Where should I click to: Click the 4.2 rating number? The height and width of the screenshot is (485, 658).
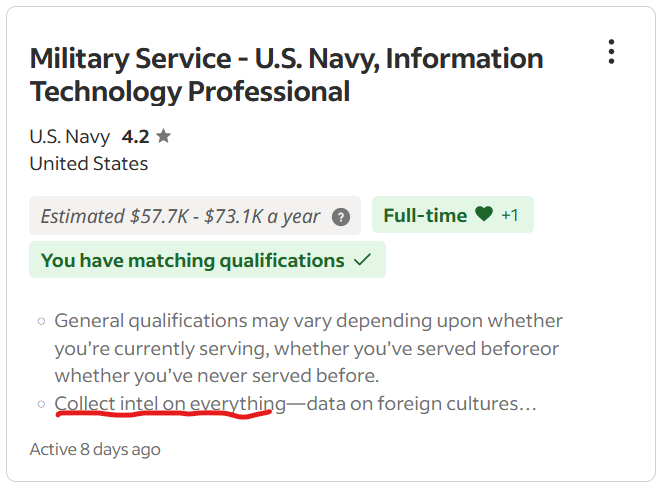point(135,136)
